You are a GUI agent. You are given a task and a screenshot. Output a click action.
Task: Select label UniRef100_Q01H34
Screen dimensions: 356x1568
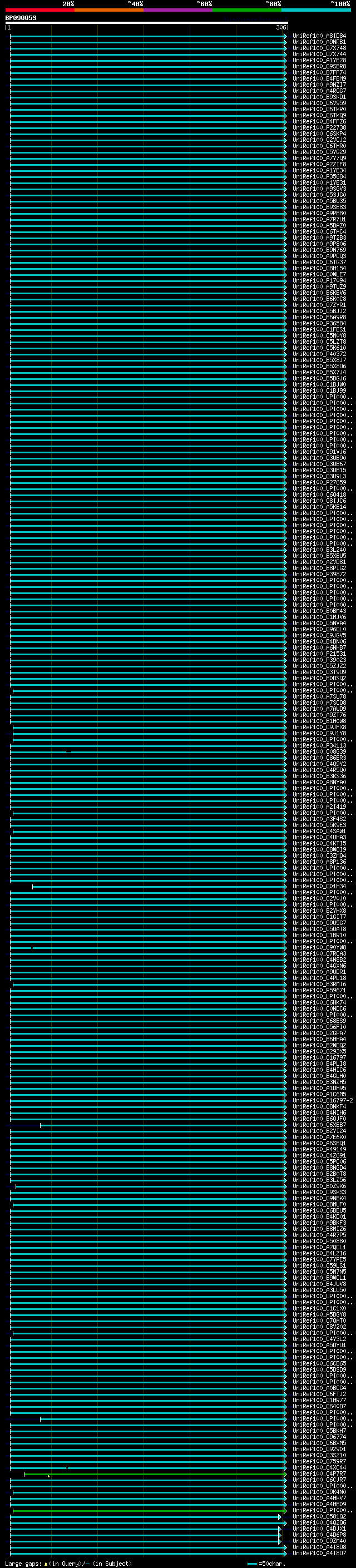pyautogui.click(x=319, y=886)
